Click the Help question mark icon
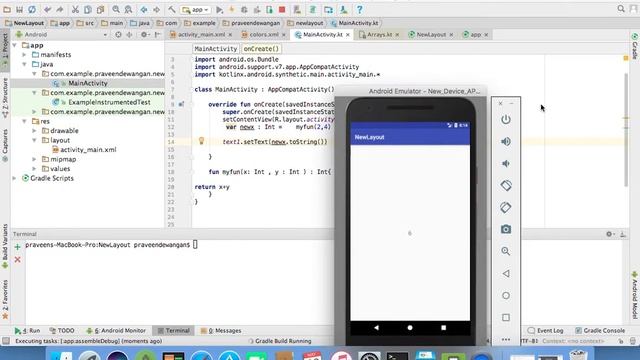Image resolution: width=640 pixels, height=360 pixels. pyautogui.click(x=359, y=9)
